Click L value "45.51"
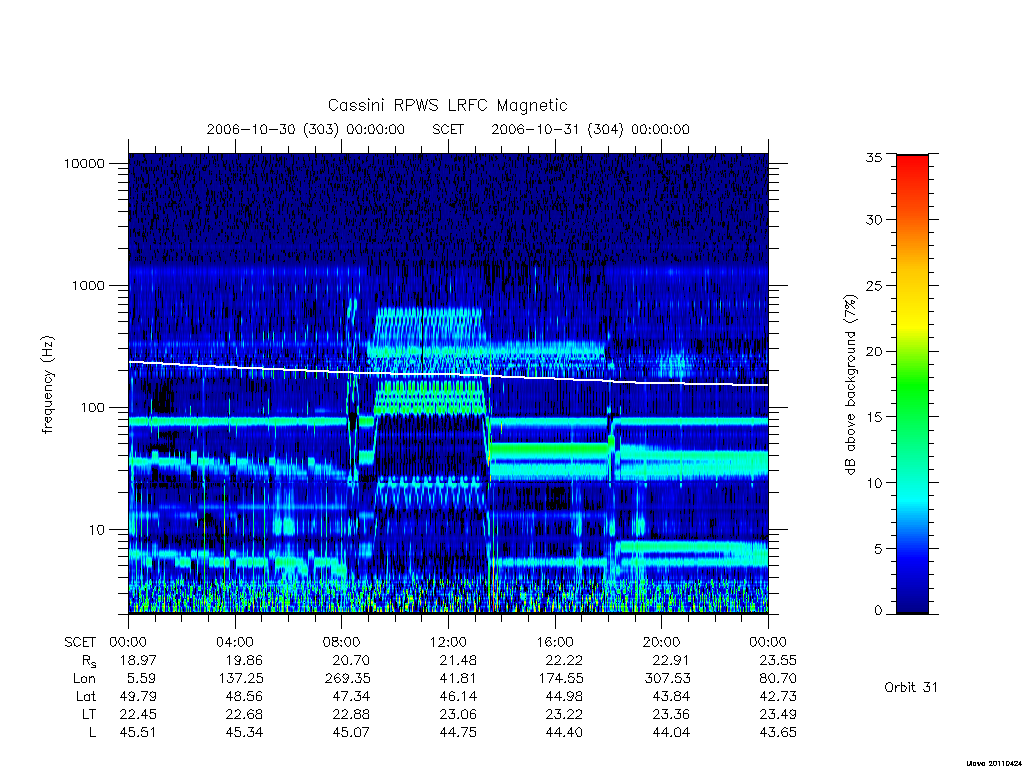The width and height of the screenshot is (1024, 768). tap(138, 733)
